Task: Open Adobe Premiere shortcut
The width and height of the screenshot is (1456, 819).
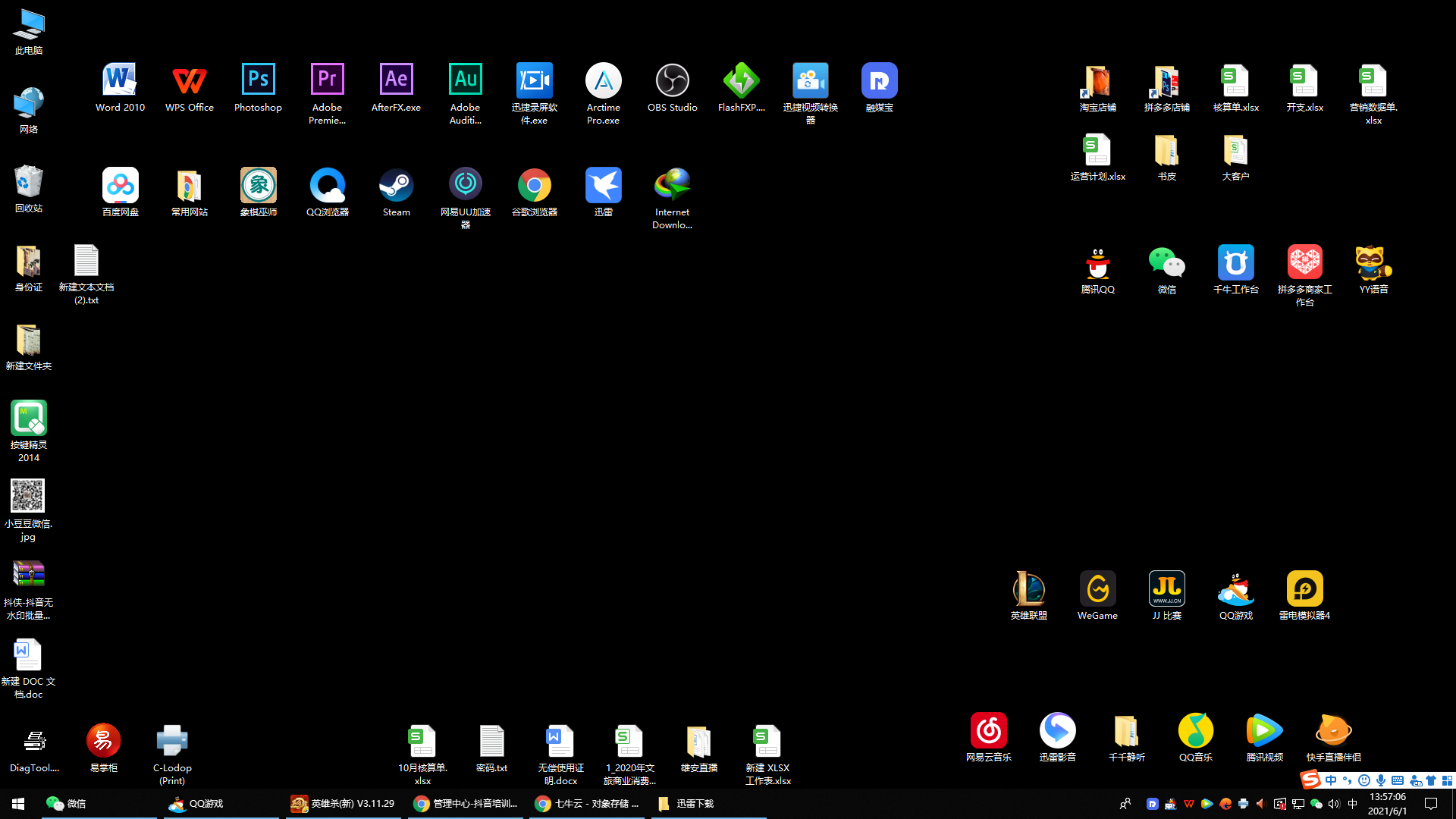Action: 327,93
